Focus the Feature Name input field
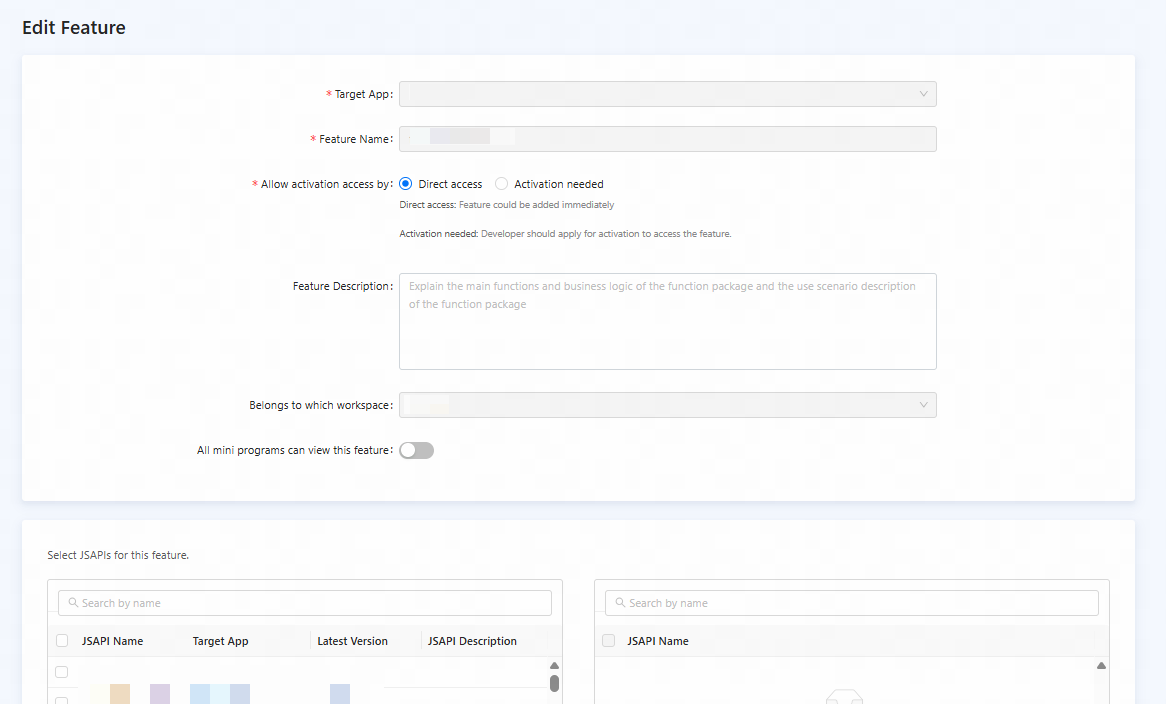The width and height of the screenshot is (1166, 704). click(667, 139)
